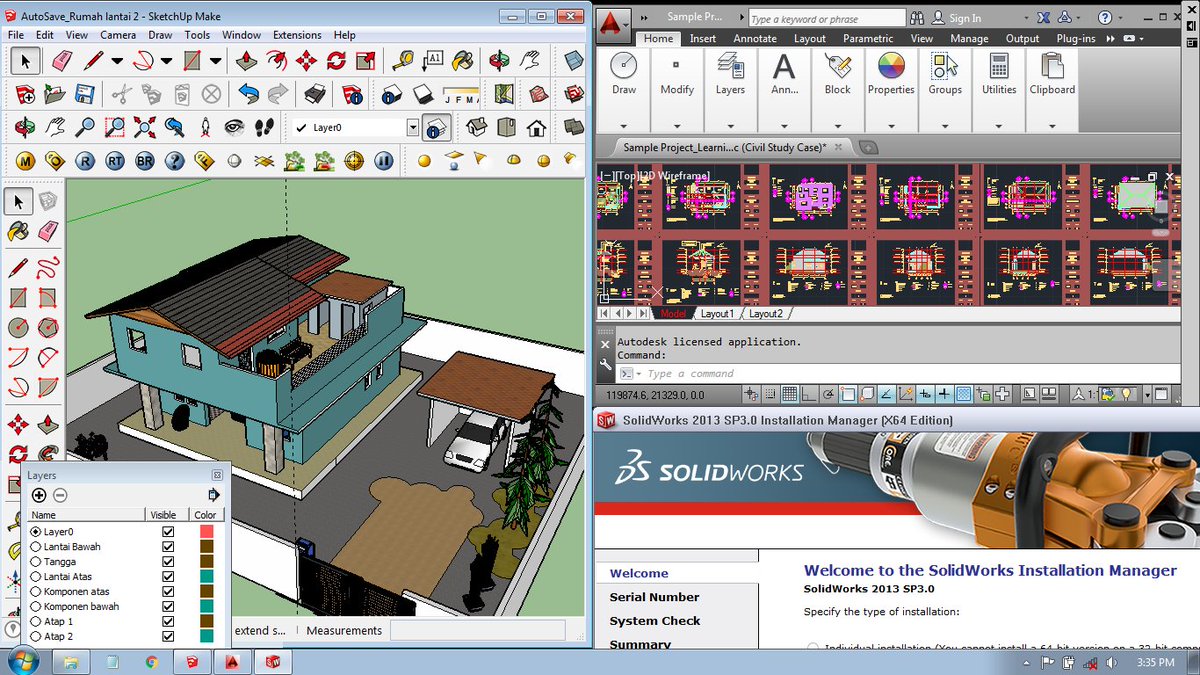Expand the Properties panel in AutoCAD's ribbon
The height and width of the screenshot is (675, 1200).
891,126
